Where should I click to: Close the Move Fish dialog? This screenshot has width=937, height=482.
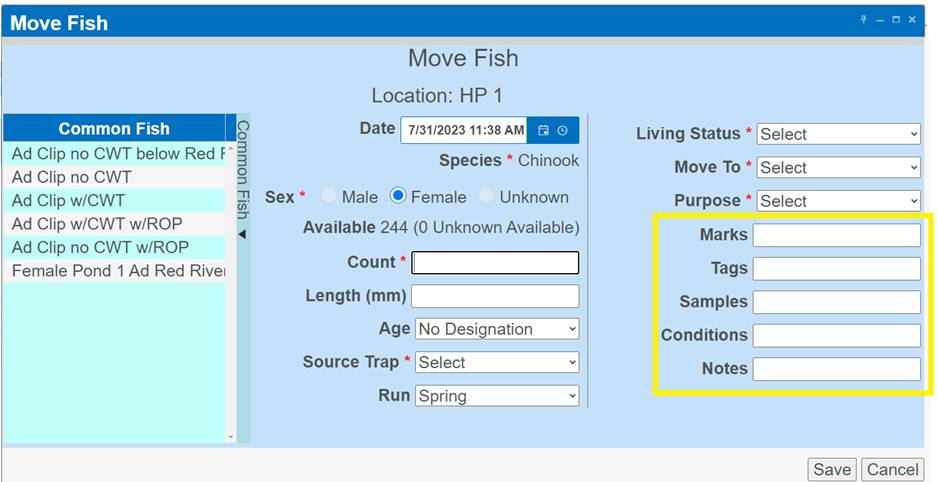click(x=912, y=20)
